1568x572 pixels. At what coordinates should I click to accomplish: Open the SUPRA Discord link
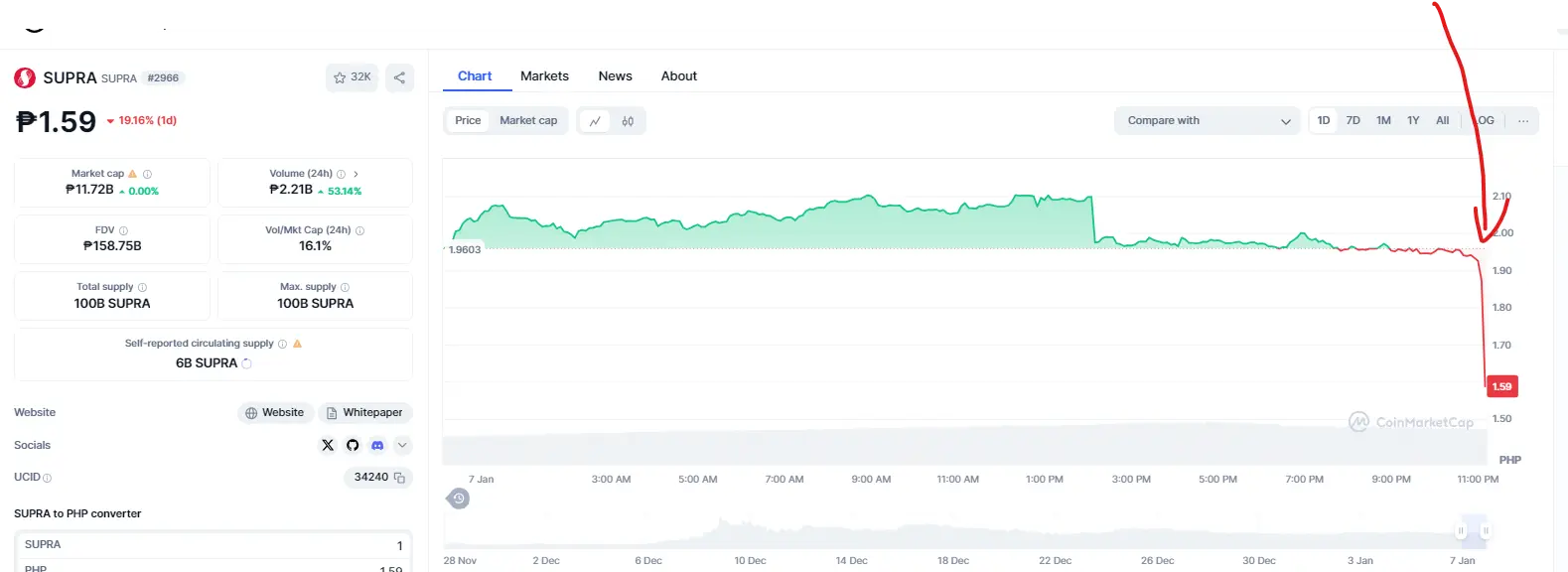tap(377, 445)
